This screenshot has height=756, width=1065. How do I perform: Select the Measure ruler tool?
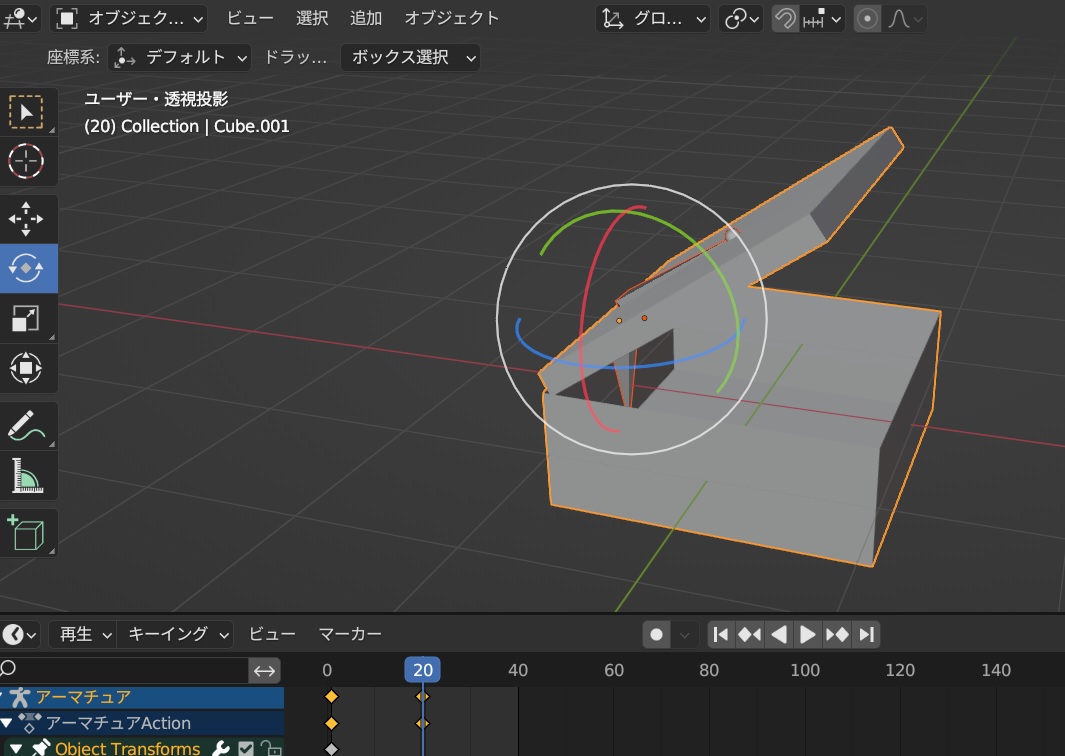[x=26, y=475]
